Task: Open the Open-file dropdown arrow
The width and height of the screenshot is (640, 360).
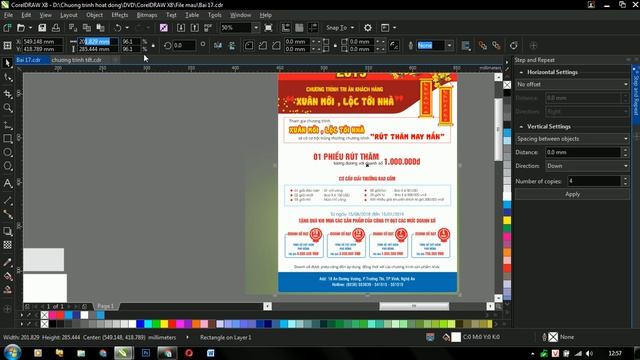Action: pos(30,28)
